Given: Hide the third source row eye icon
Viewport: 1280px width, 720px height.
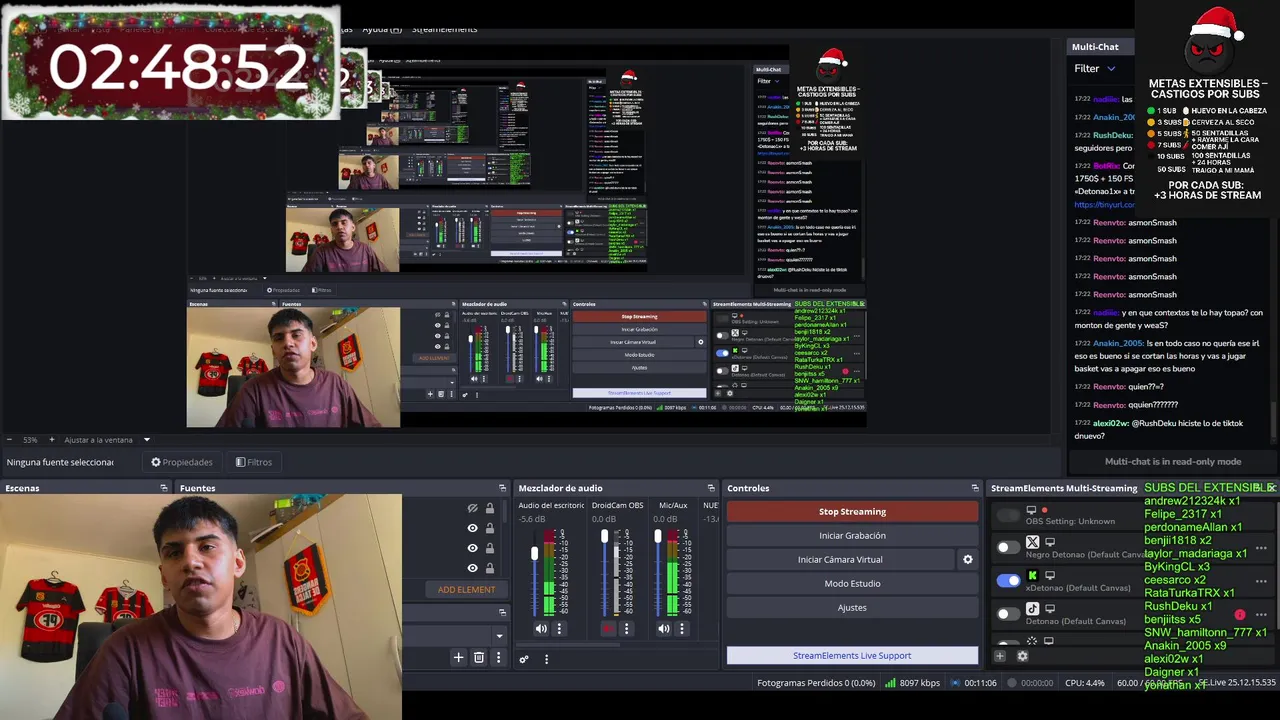Looking at the screenshot, I should 473,548.
